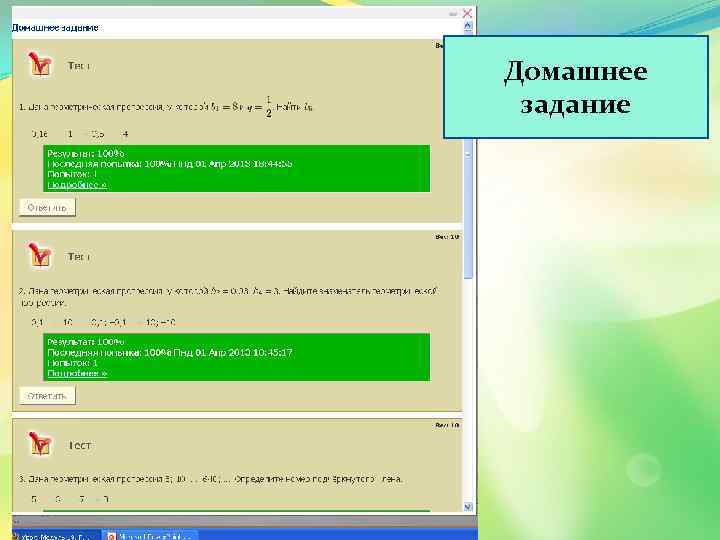Click the Ответить button under question 1
The height and width of the screenshot is (540, 720).
click(47, 208)
